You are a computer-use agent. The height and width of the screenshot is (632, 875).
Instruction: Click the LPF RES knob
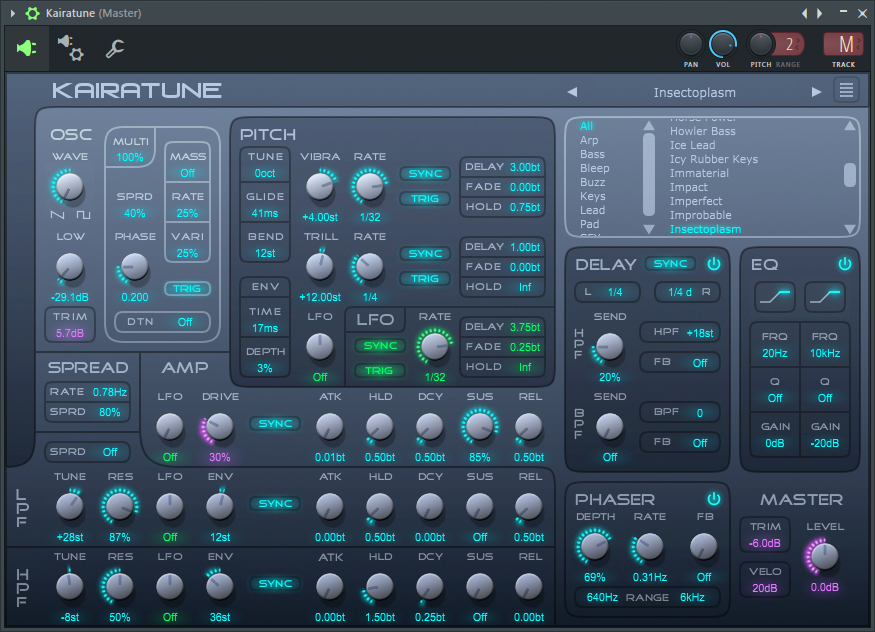point(119,506)
